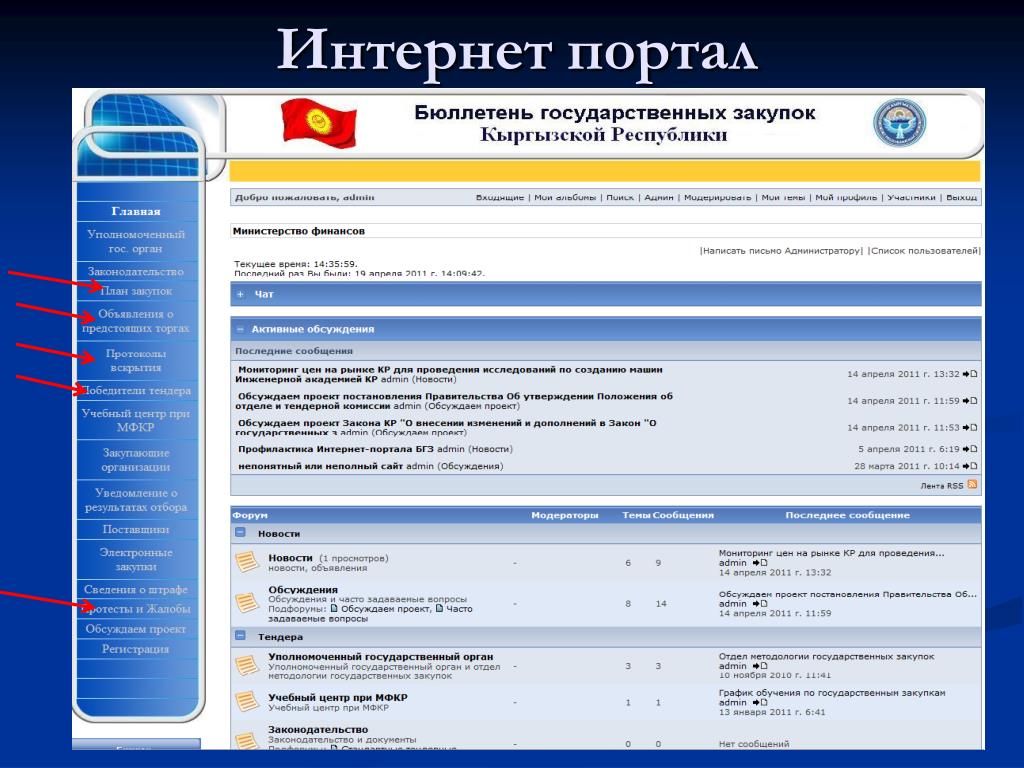Open Победители тендера sidebar item

136,391
